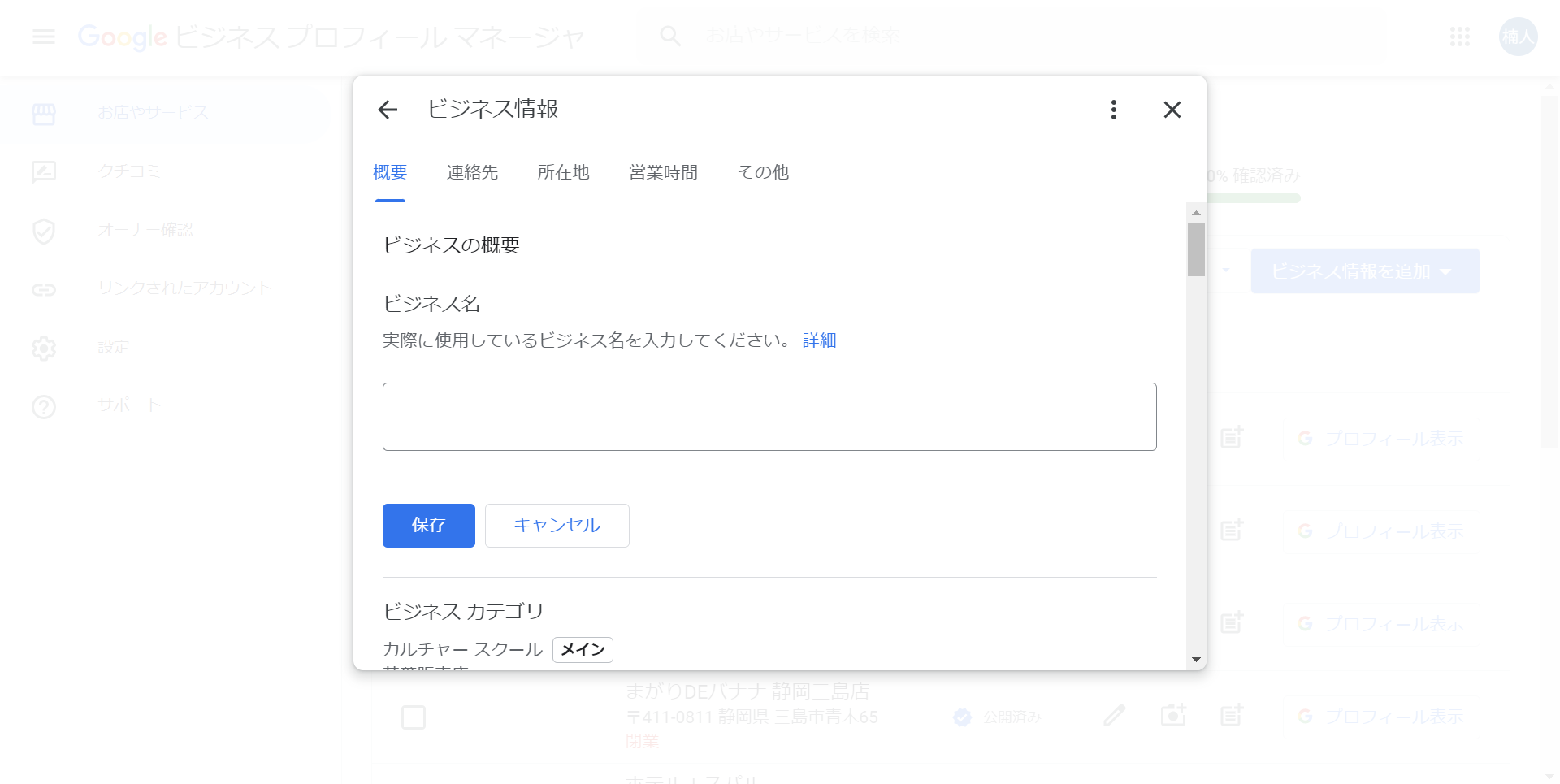Focus the ビジネス名 text input field
1560x784 pixels.
[x=769, y=417]
